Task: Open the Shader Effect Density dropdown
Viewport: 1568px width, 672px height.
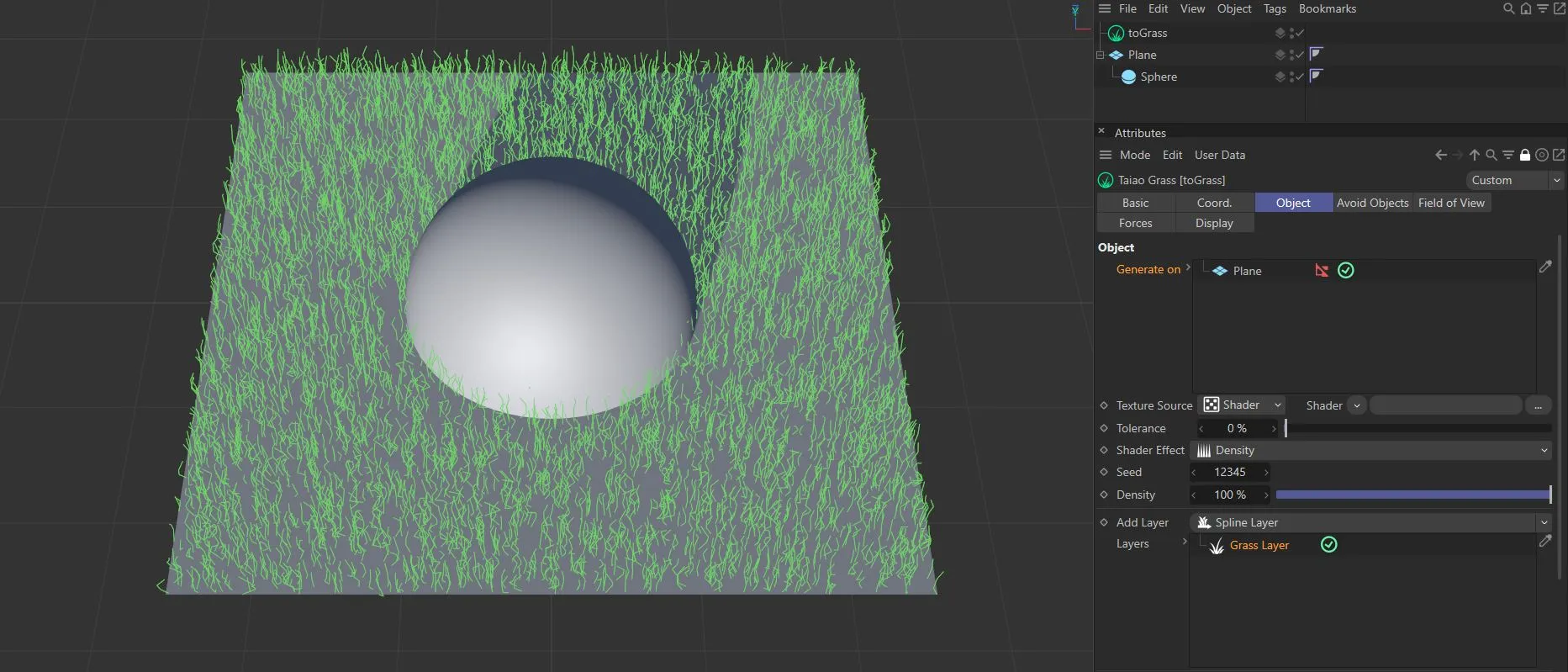Action: (x=1370, y=451)
